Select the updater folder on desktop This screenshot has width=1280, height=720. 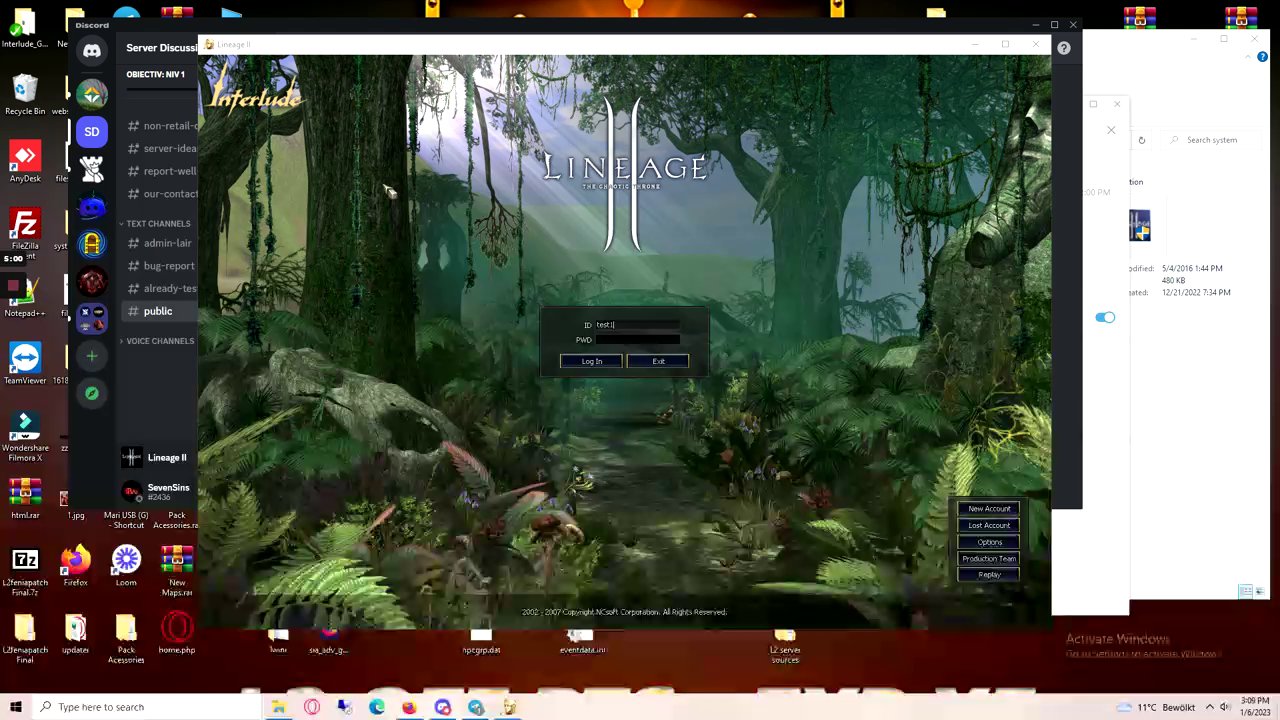click(x=75, y=634)
